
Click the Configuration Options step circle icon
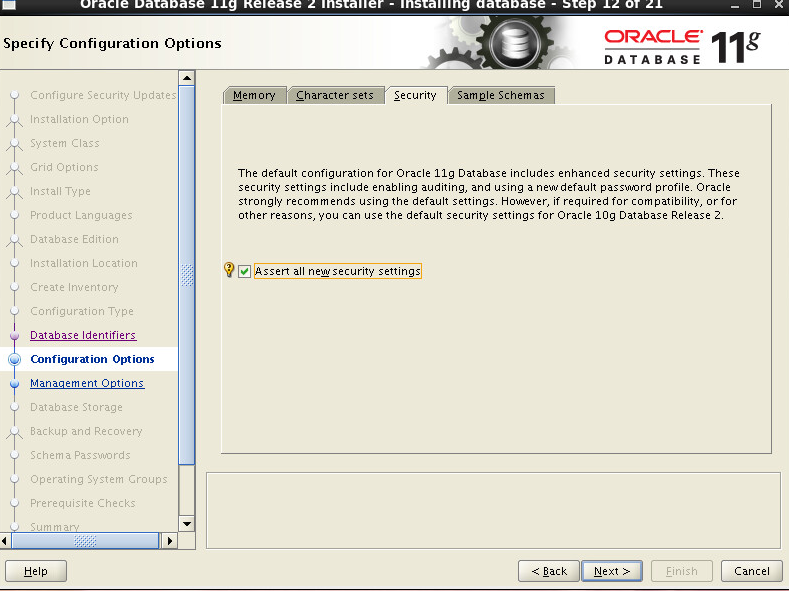click(x=15, y=359)
